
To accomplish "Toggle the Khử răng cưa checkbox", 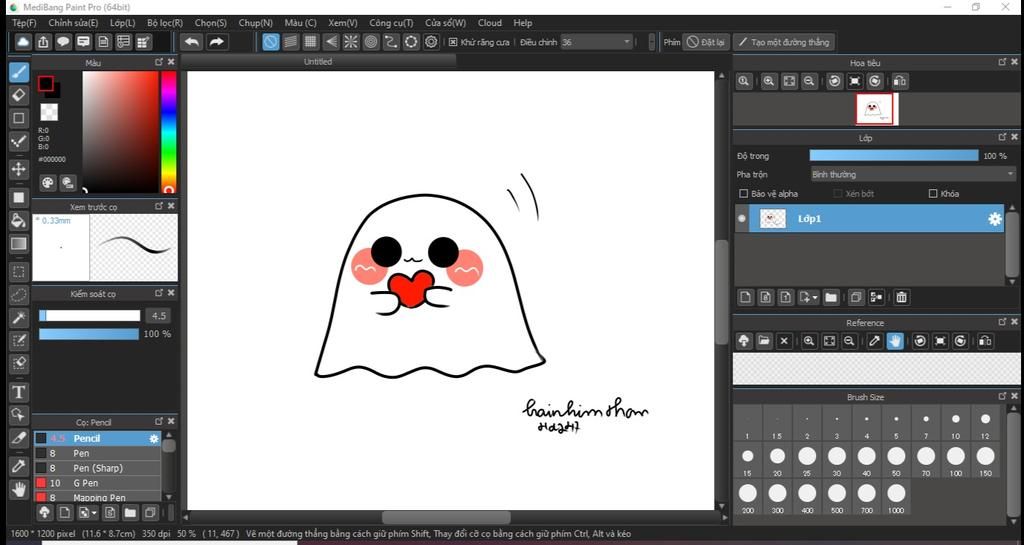I will [453, 42].
